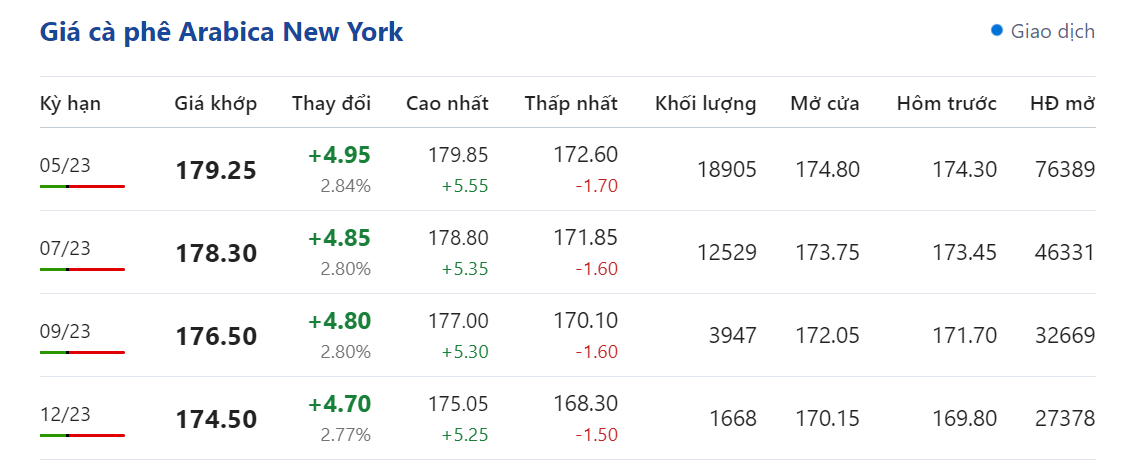The image size is (1141, 470).
Task: Click the Hôm trước column header
Action: click(946, 104)
